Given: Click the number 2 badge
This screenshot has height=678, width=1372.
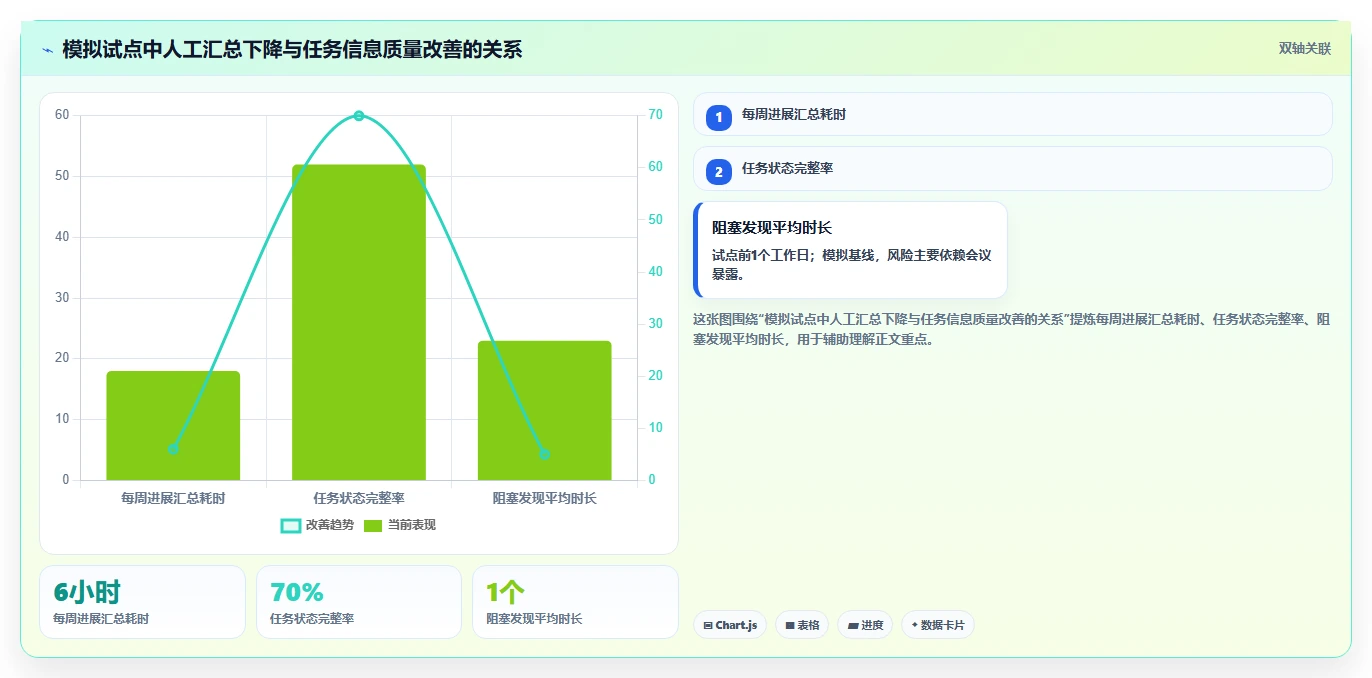Looking at the screenshot, I should coord(718,172).
